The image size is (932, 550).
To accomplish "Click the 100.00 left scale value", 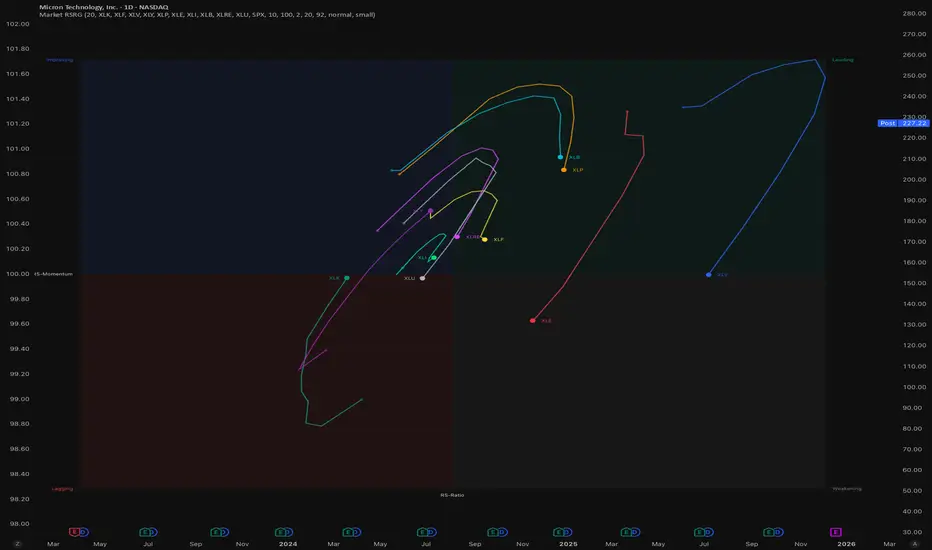I will point(18,274).
